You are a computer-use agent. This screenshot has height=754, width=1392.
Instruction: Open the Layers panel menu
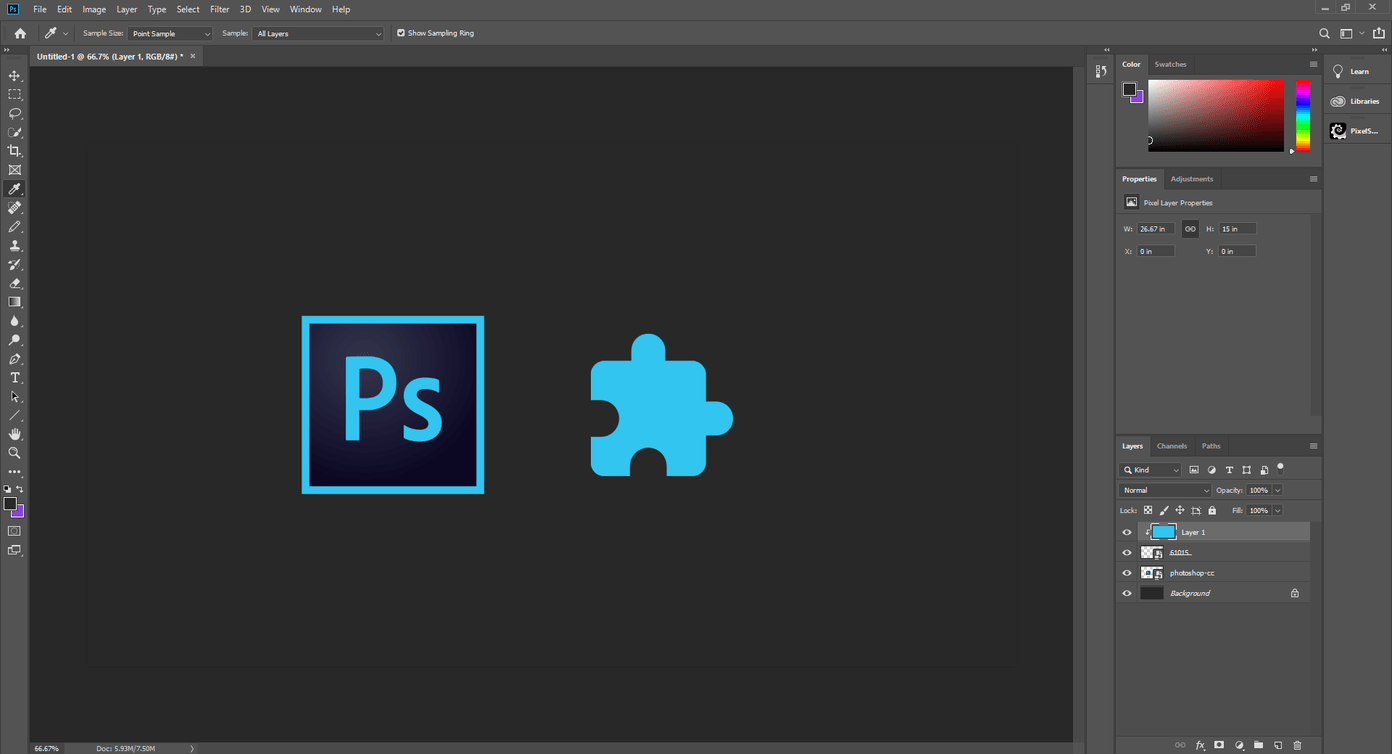tap(1313, 446)
